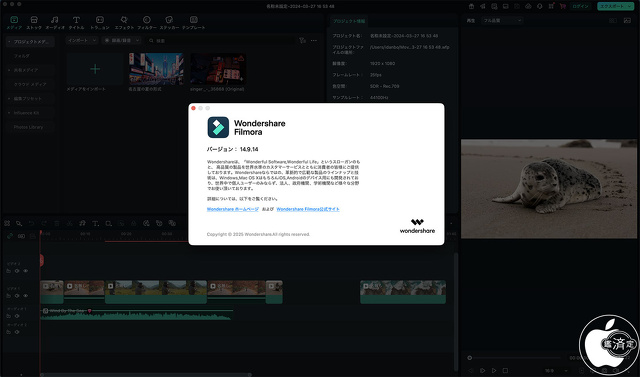Viewport: 640px width, 377px height.
Task: Open the フル品質 playback quality dropdown
Action: (x=502, y=20)
